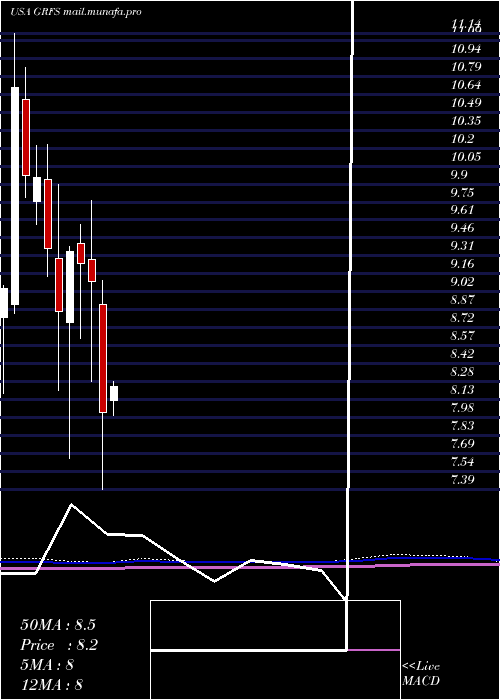Click the 7.83 price axis label
This screenshot has height=700, width=500.
click(x=462, y=425)
